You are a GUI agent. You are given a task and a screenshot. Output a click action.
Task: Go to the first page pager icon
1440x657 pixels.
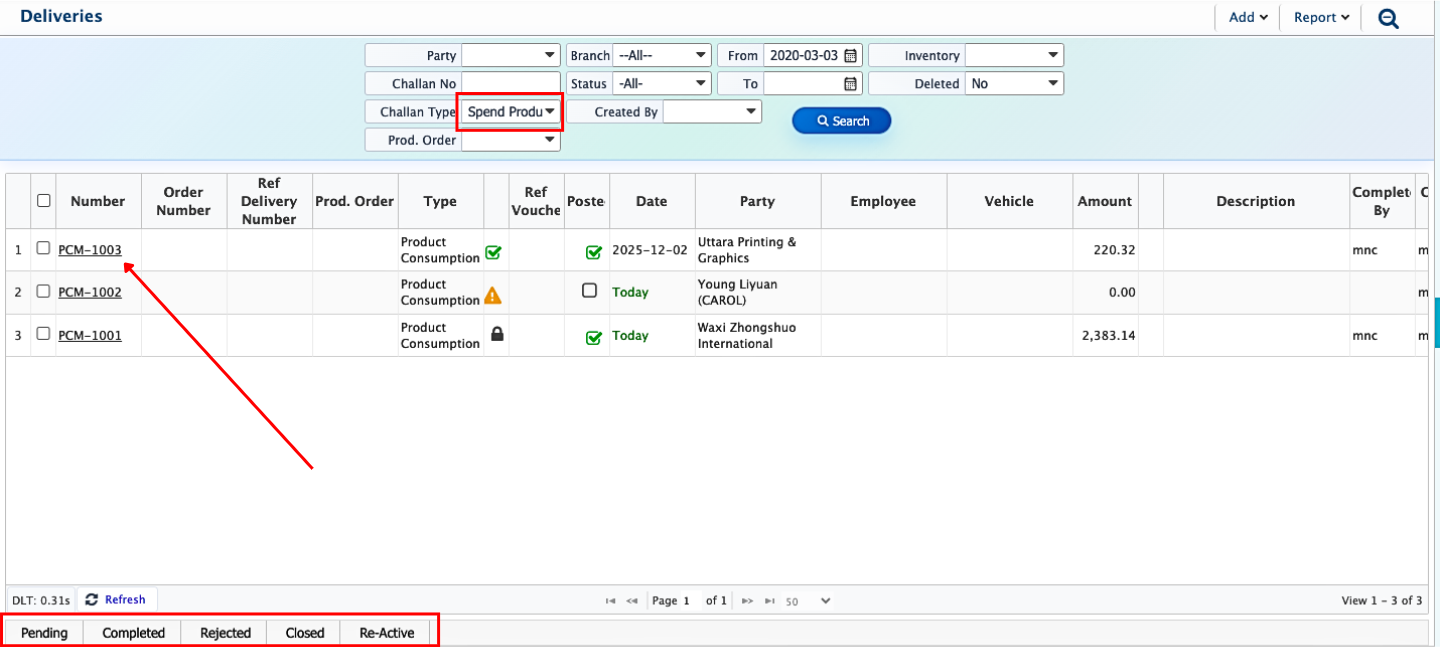coord(610,601)
